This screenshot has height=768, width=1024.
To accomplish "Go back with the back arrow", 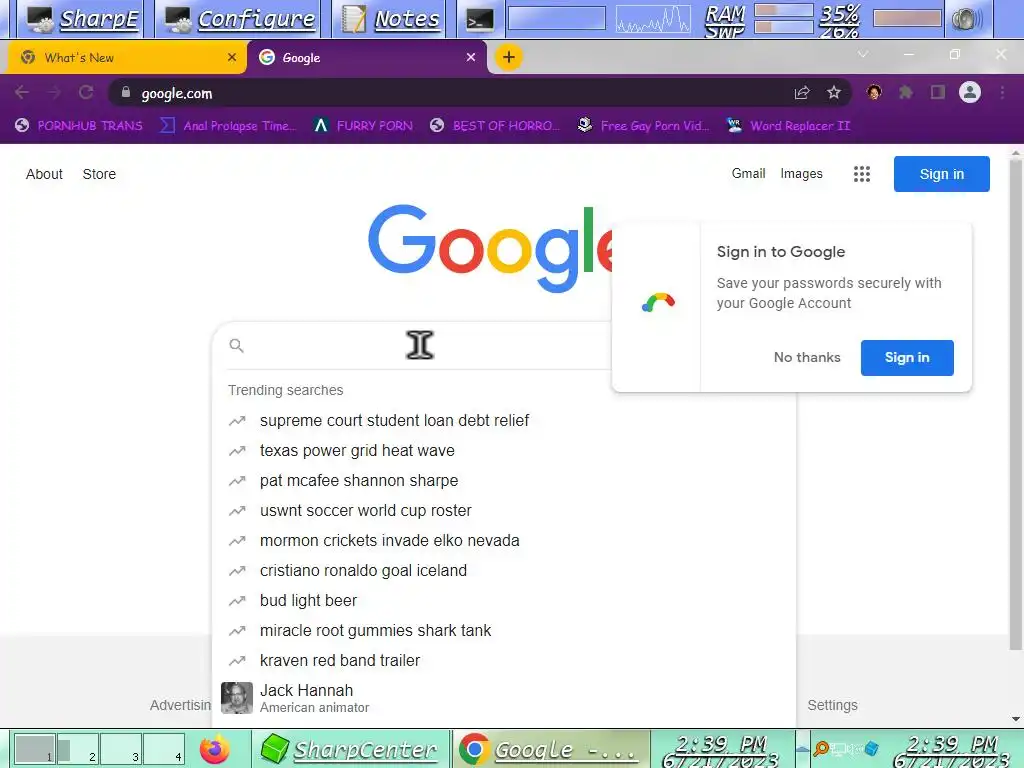I will pos(22,93).
